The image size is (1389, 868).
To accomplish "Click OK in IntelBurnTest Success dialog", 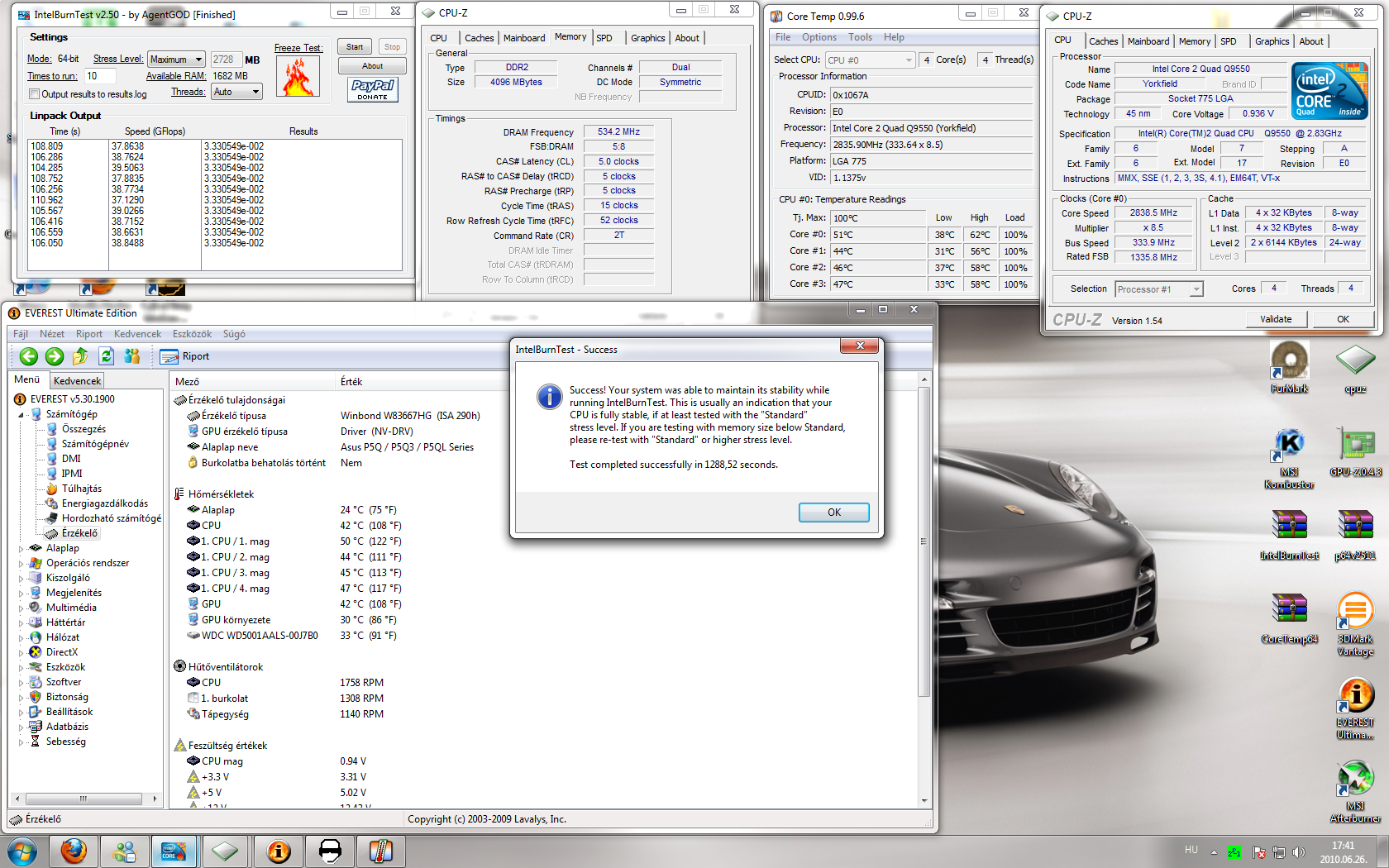I will pos(833,513).
